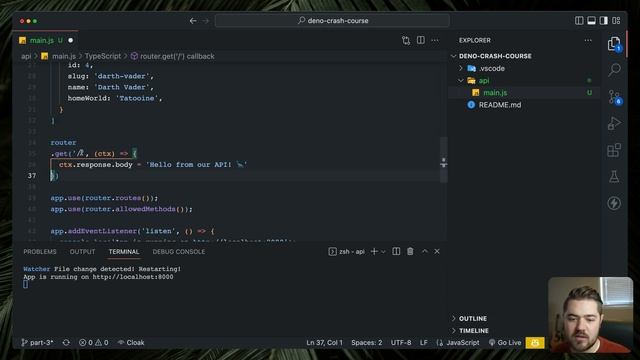The width and height of the screenshot is (640, 360).
Task: Open README.md in the Explorer
Action: point(500,105)
